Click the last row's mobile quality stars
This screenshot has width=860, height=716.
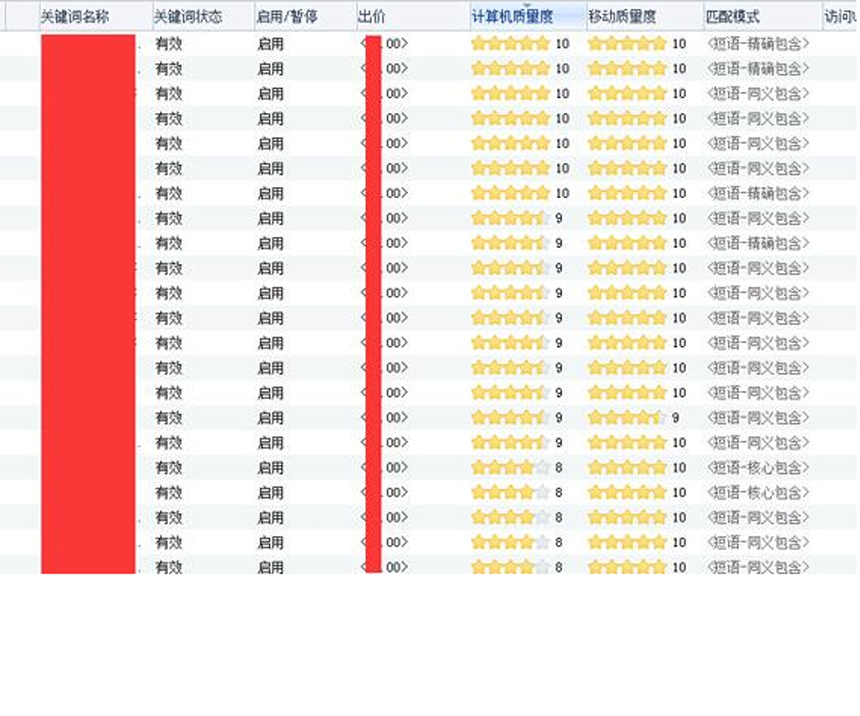(x=626, y=567)
